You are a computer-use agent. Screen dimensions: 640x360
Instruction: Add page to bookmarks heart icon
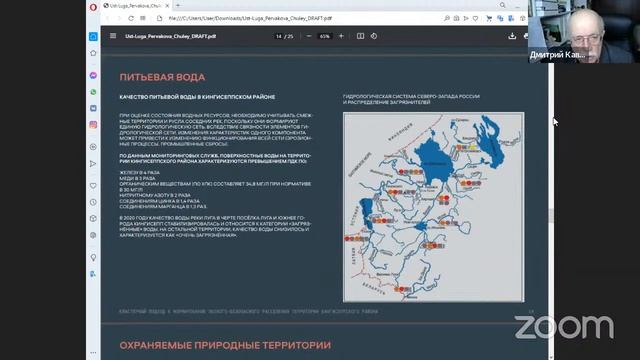coord(476,18)
